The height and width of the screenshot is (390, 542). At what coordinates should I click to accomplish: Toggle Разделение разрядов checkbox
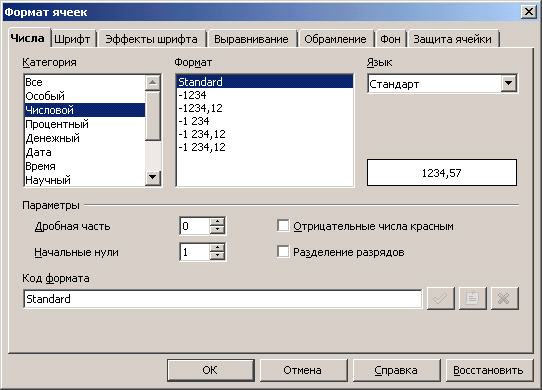pos(283,252)
